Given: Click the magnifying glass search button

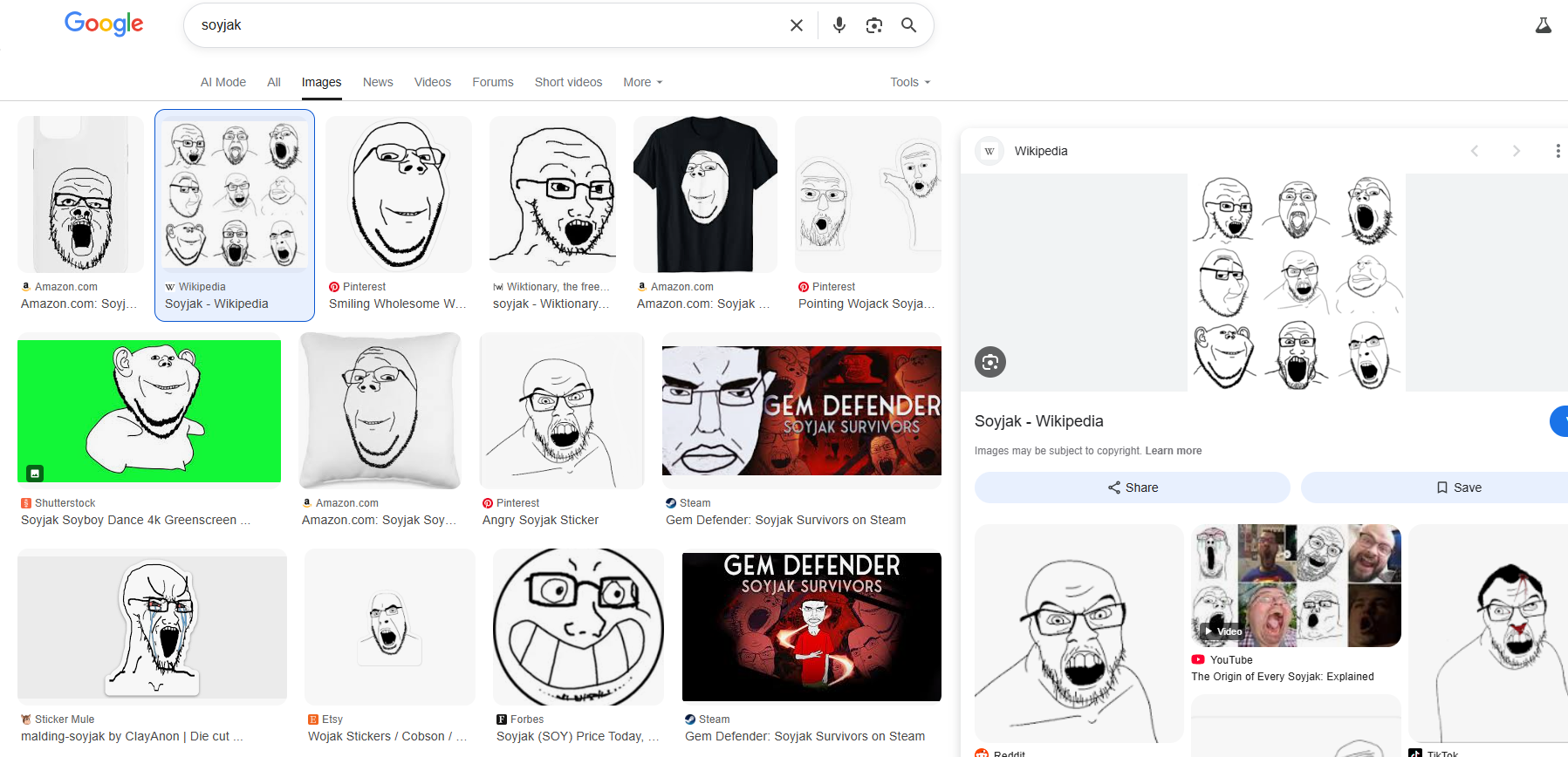Looking at the screenshot, I should tap(908, 25).
